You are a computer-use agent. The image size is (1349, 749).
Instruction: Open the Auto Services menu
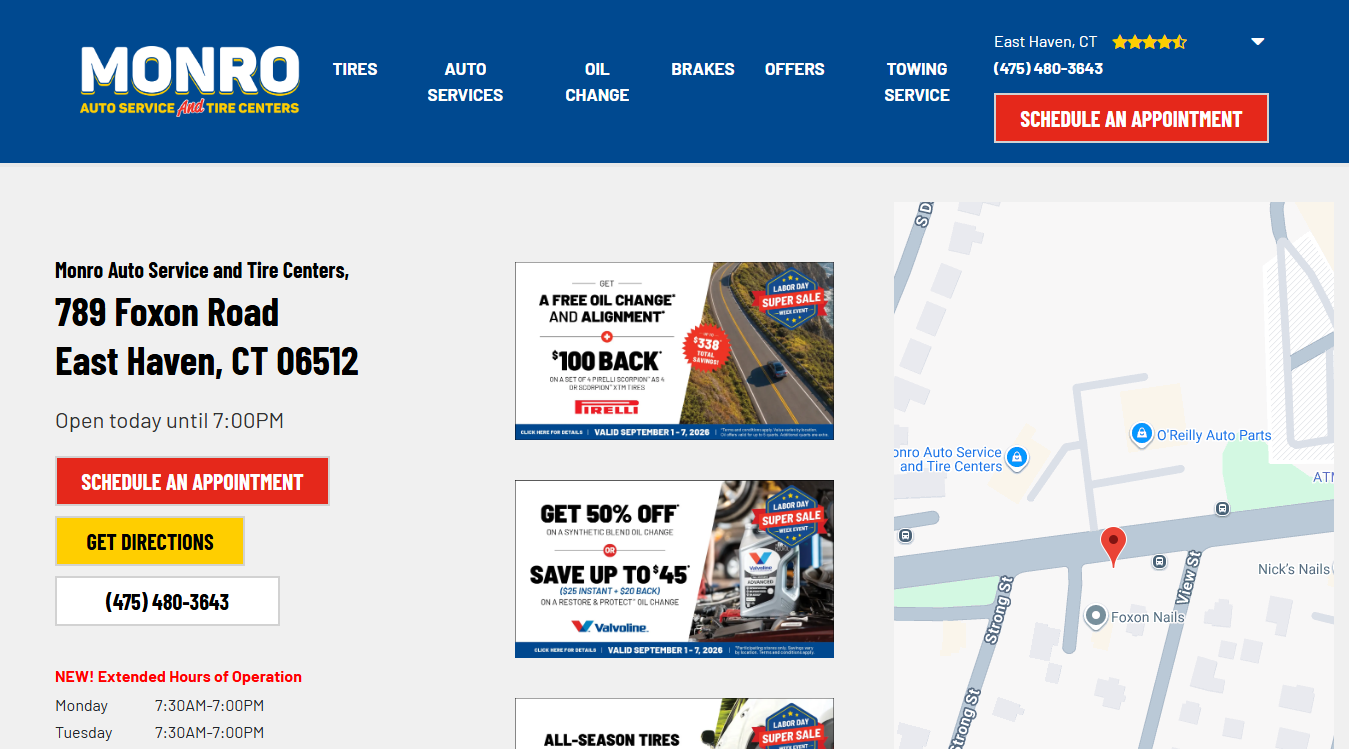coord(465,82)
